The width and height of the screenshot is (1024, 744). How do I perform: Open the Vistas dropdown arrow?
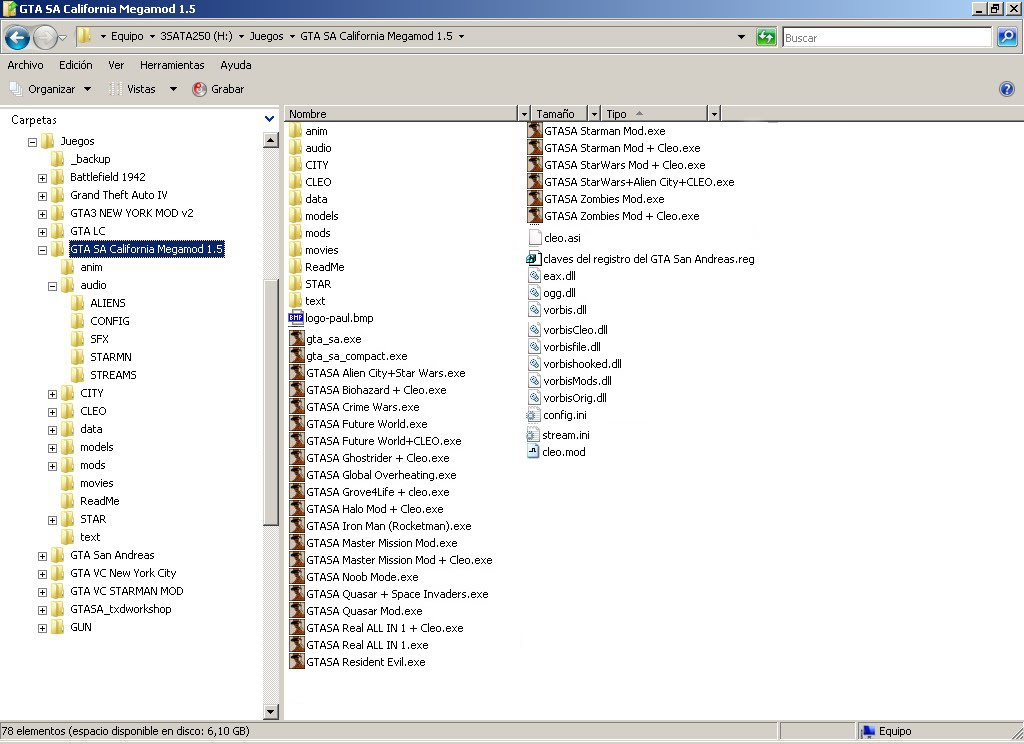(173, 89)
